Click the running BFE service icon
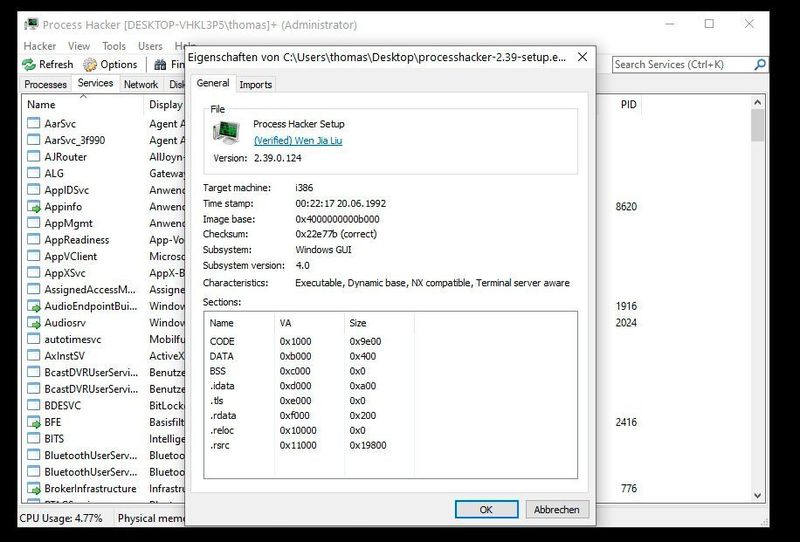 34,422
